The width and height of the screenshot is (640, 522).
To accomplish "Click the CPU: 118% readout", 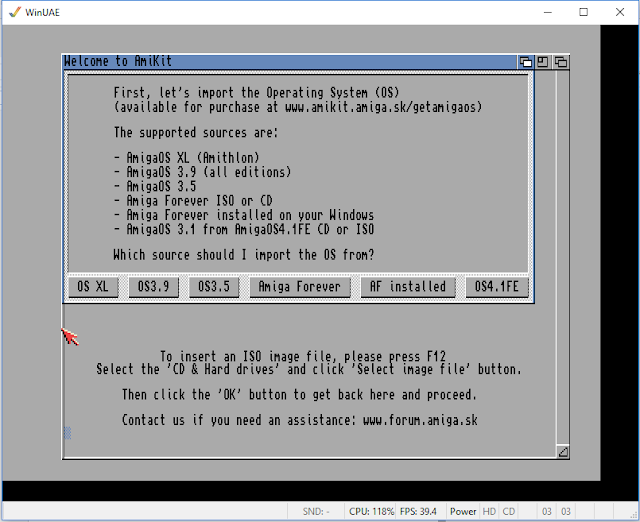I will [x=371, y=511].
